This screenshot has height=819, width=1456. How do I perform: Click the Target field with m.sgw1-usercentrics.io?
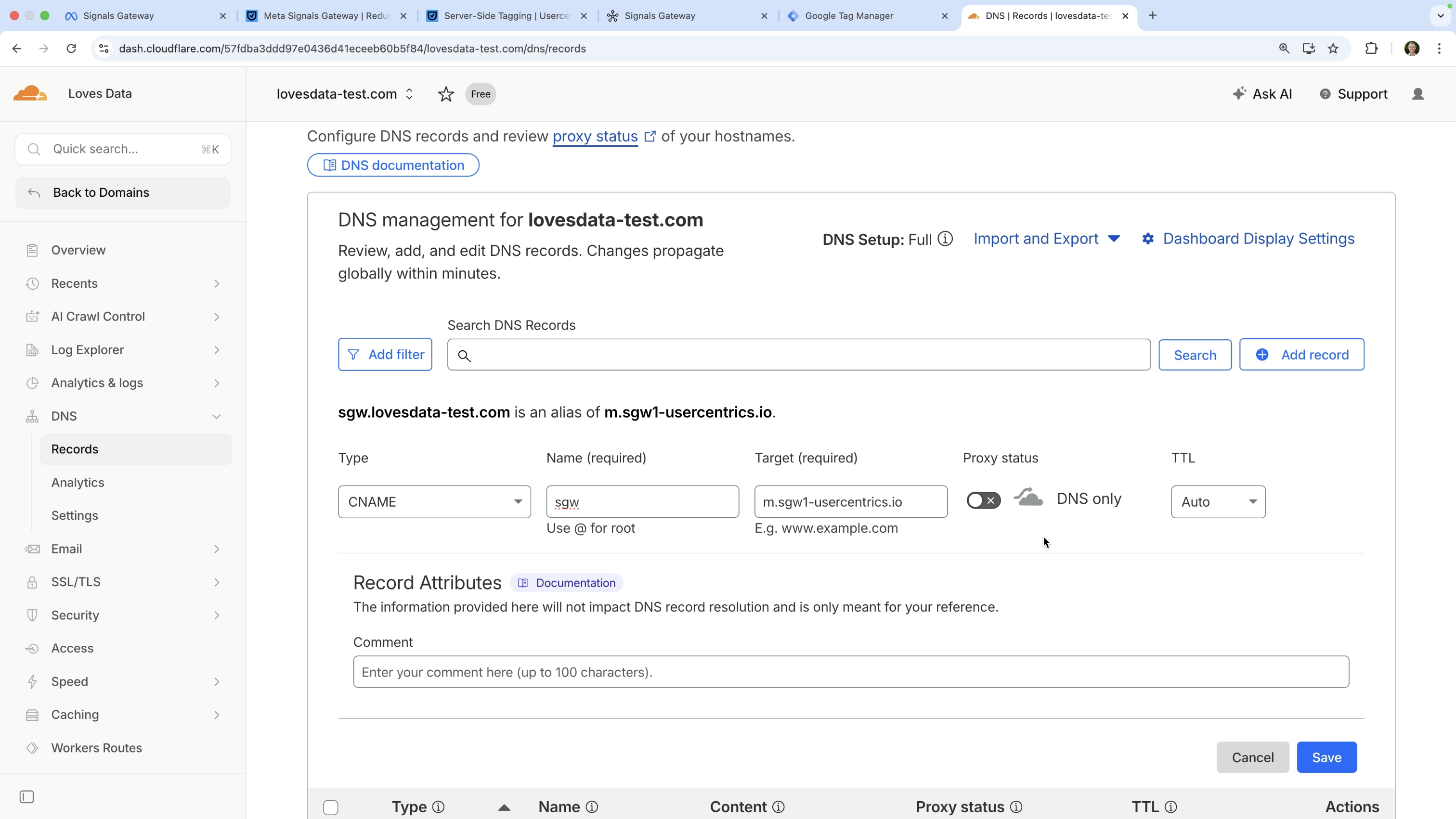[x=851, y=501]
